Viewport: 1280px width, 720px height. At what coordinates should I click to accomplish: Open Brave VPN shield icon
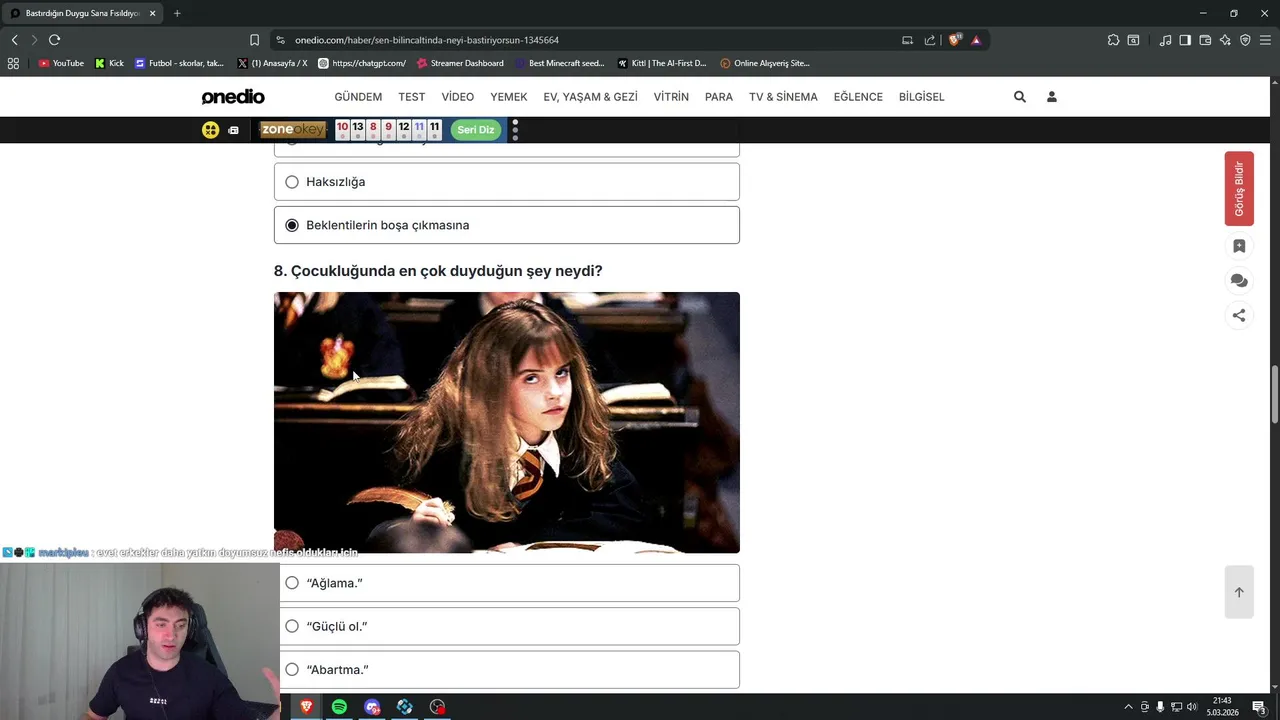[x=1245, y=40]
